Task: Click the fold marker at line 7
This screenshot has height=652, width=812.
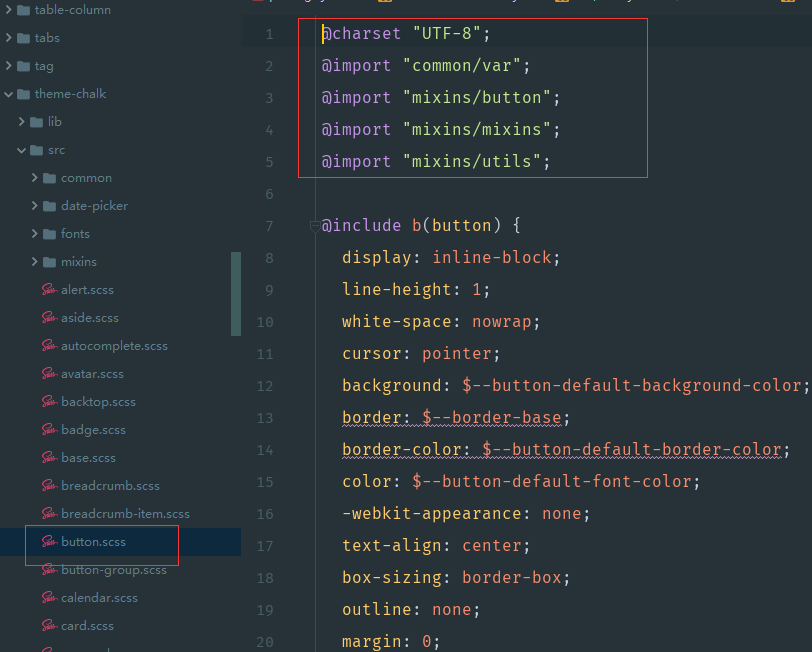Action: click(x=314, y=226)
